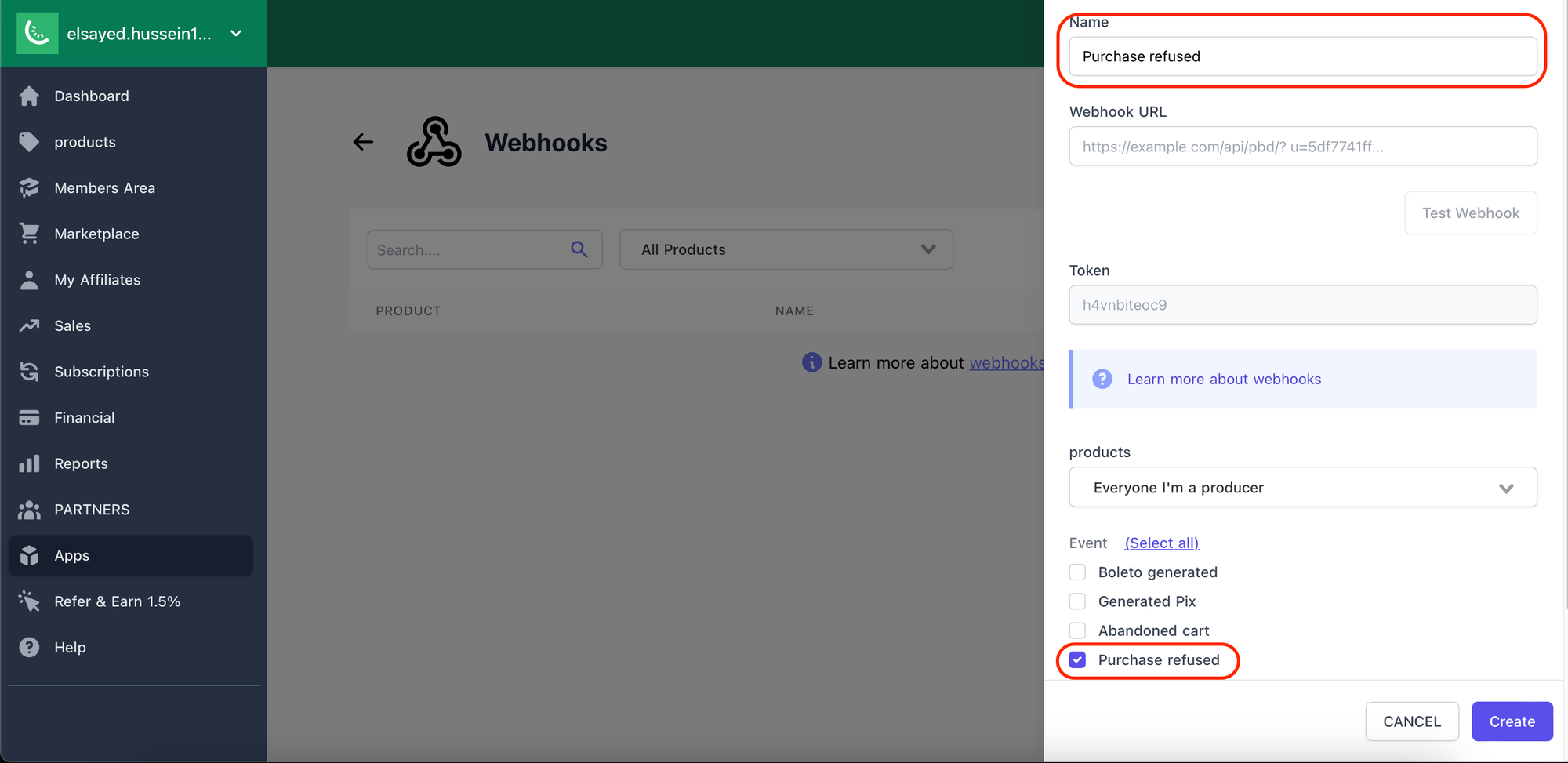Expand the Everyone I'm a producer dropdown

[x=1302, y=488]
